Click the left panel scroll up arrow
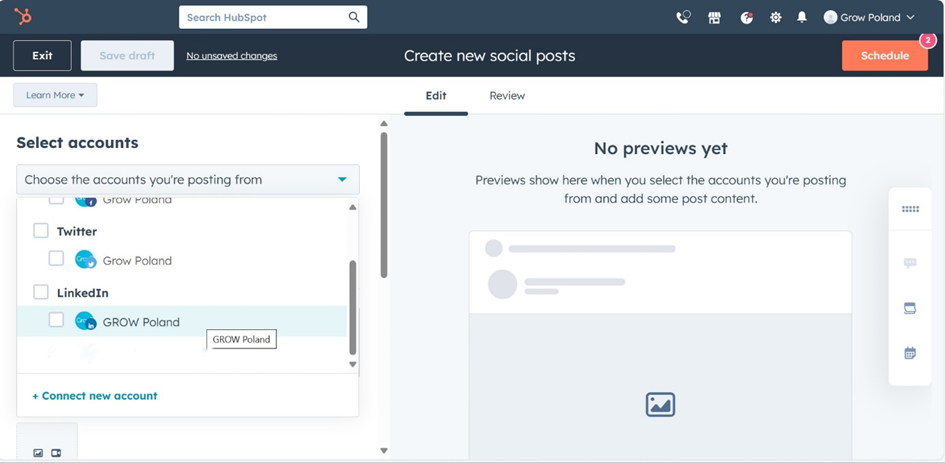The image size is (945, 463). tap(384, 124)
